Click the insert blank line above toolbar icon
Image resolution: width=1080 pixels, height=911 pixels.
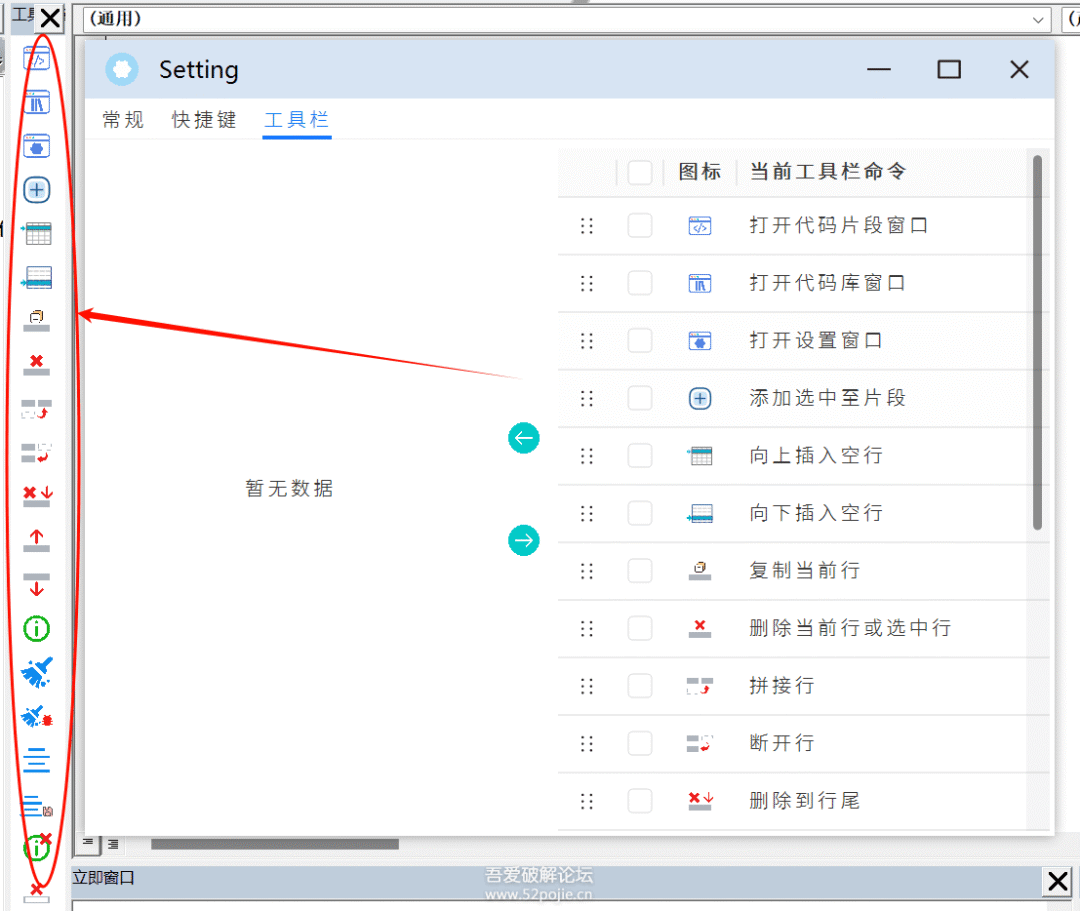tap(37, 234)
